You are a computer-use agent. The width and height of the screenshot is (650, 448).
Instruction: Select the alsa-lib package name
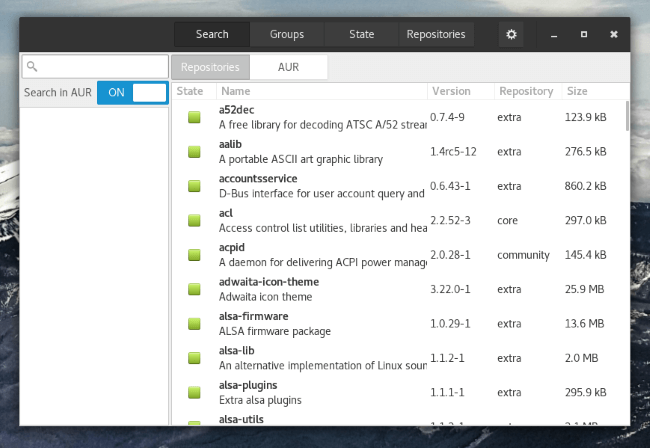click(236, 351)
